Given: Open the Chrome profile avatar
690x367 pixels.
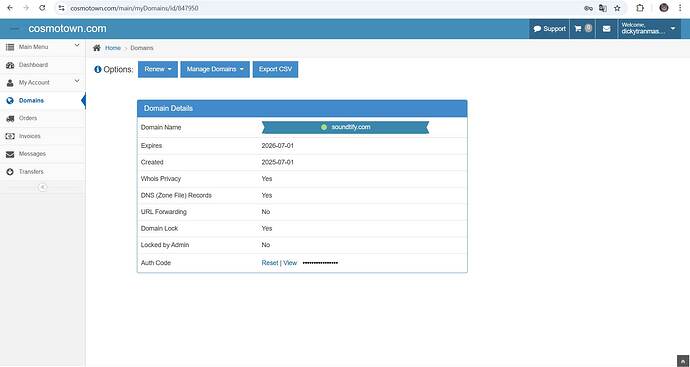Looking at the screenshot, I should tap(664, 7).
